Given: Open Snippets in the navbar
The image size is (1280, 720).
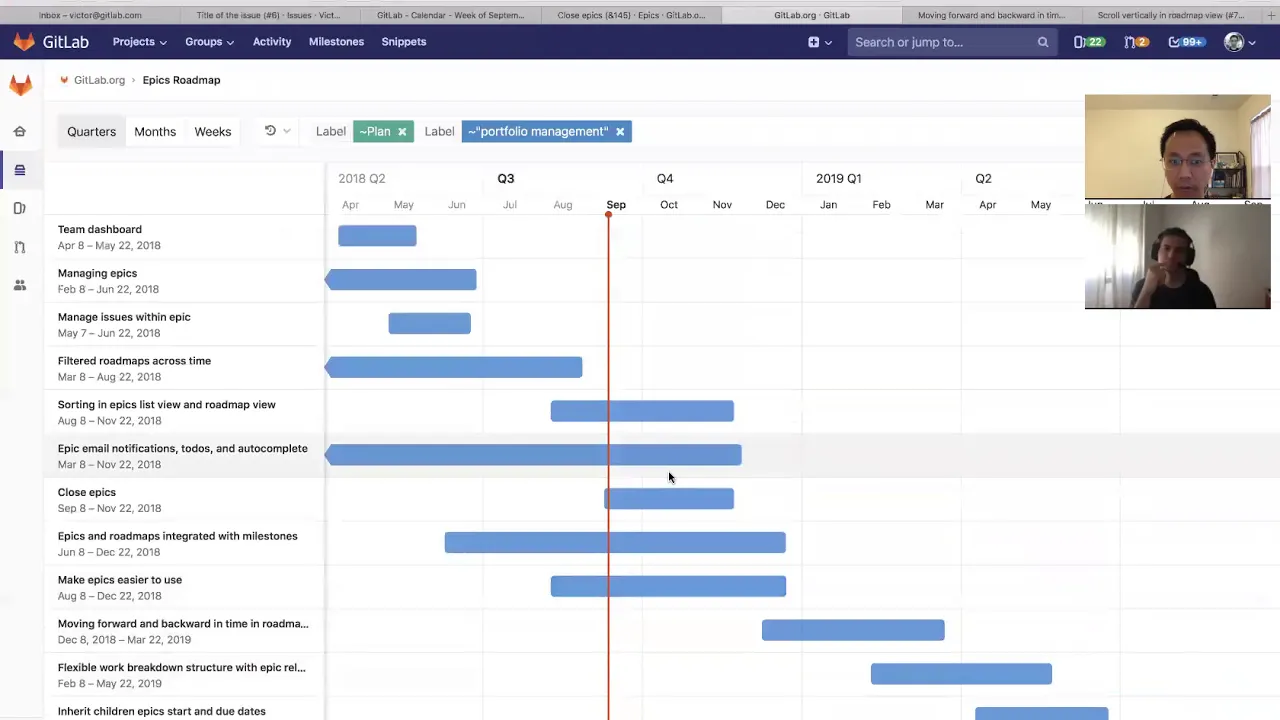Looking at the screenshot, I should point(404,42).
